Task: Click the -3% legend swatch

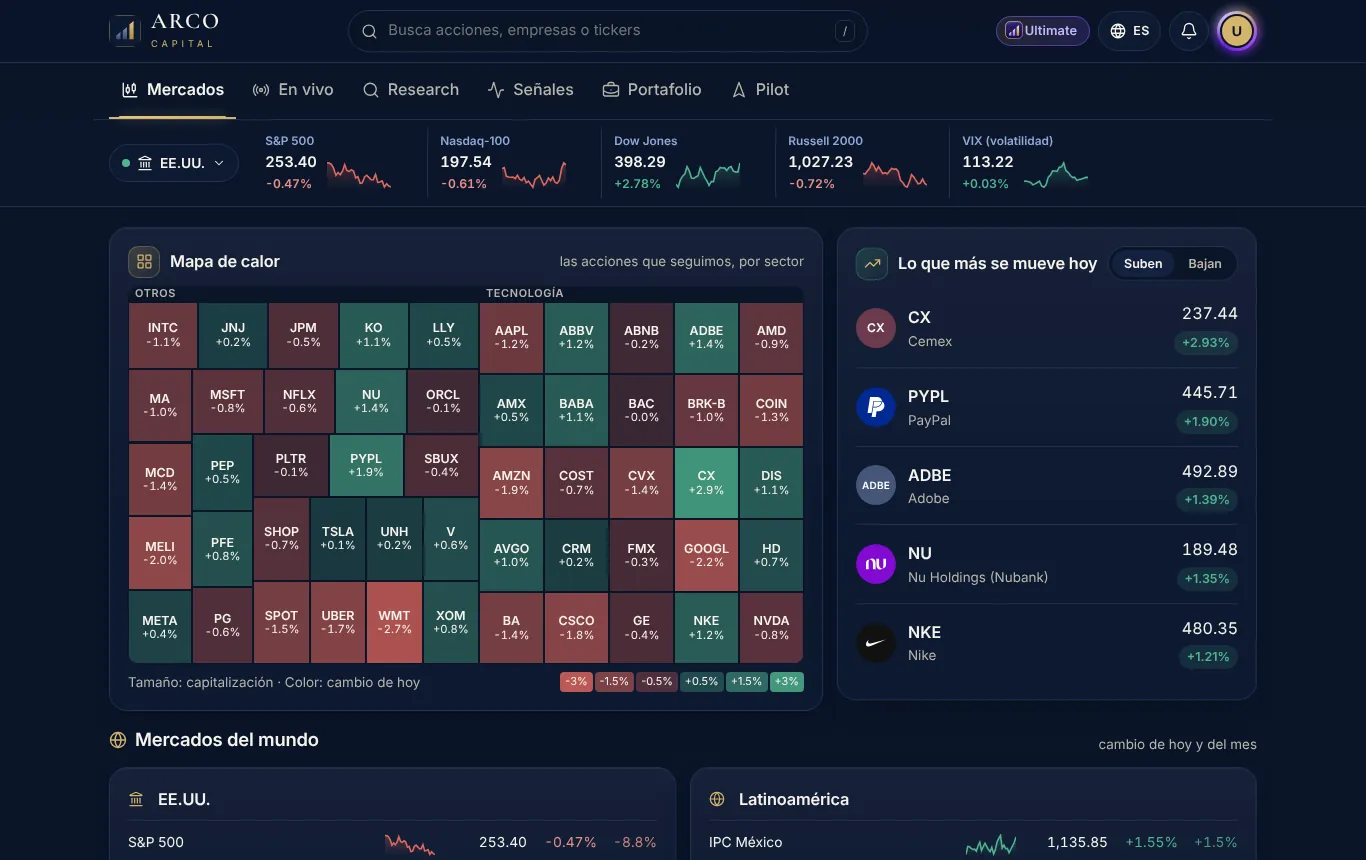Action: tap(576, 682)
